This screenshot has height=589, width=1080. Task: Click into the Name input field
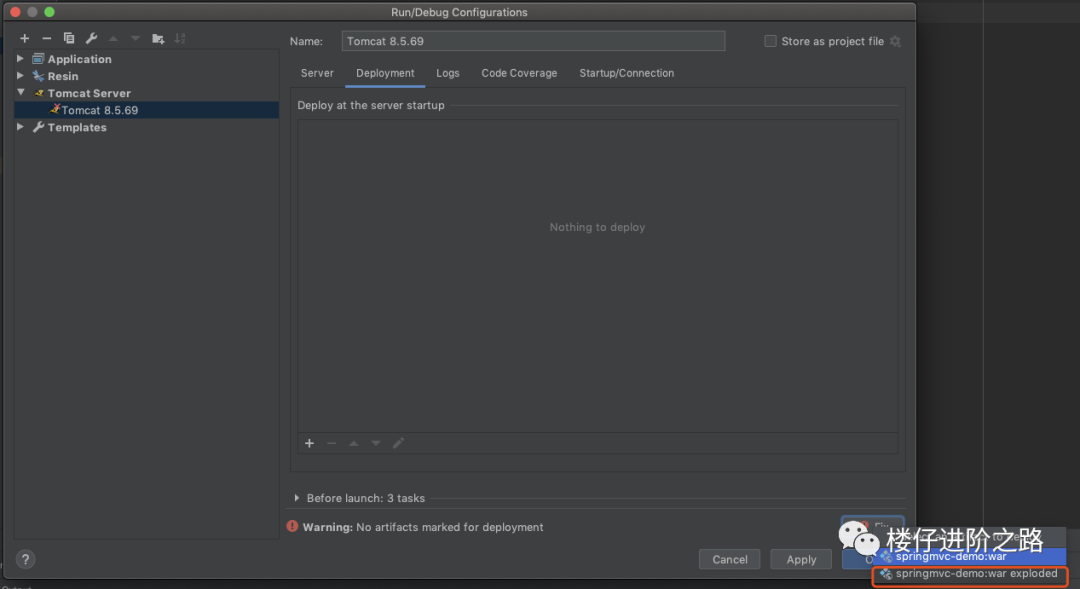533,41
